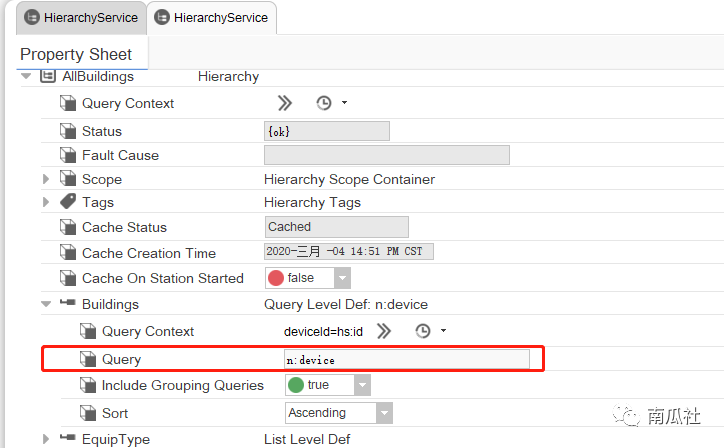Click the tag icon beside Tags
Image resolution: width=724 pixels, height=448 pixels.
coord(68,201)
